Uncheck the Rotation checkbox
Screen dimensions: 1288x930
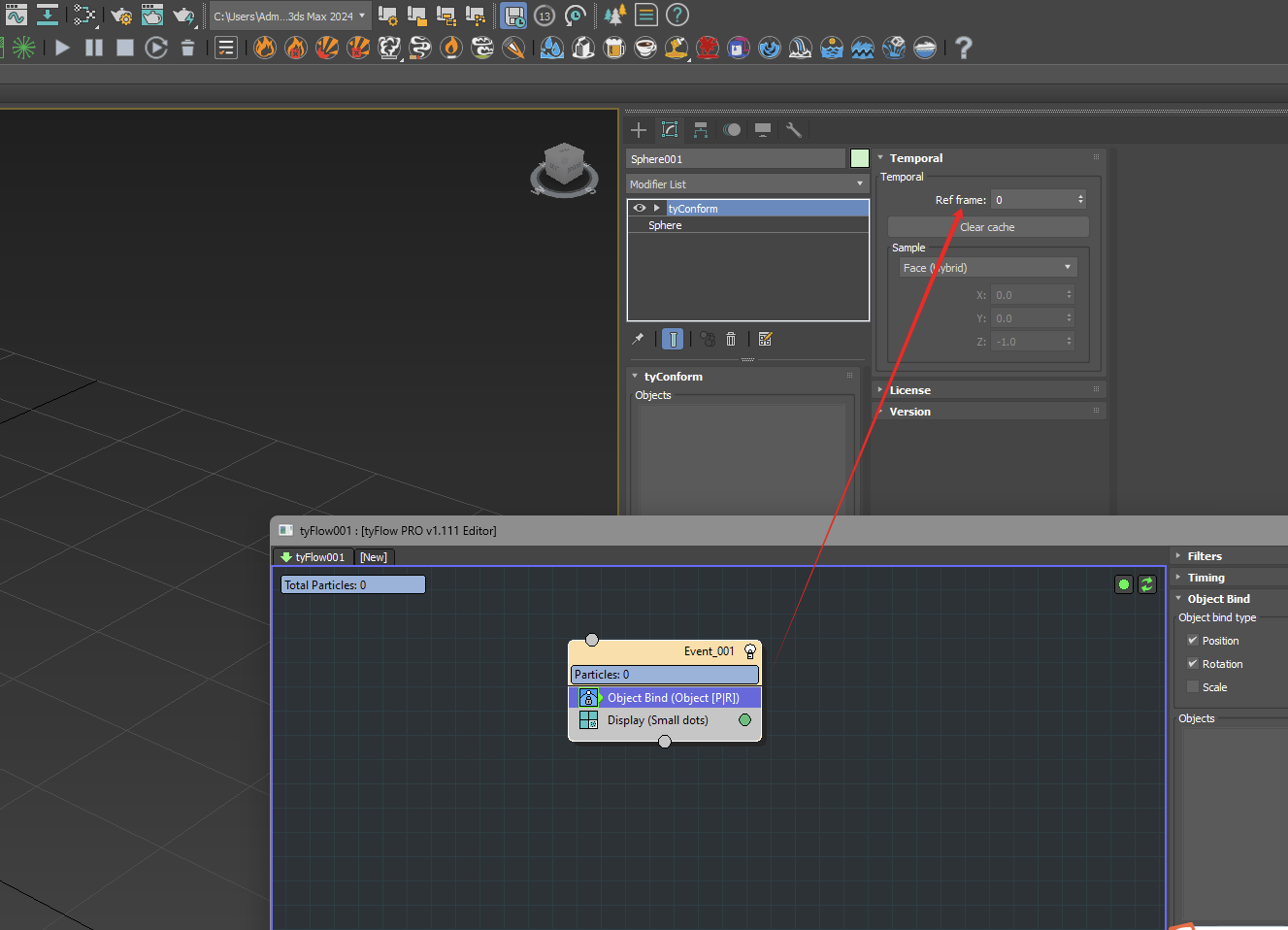(x=1193, y=664)
